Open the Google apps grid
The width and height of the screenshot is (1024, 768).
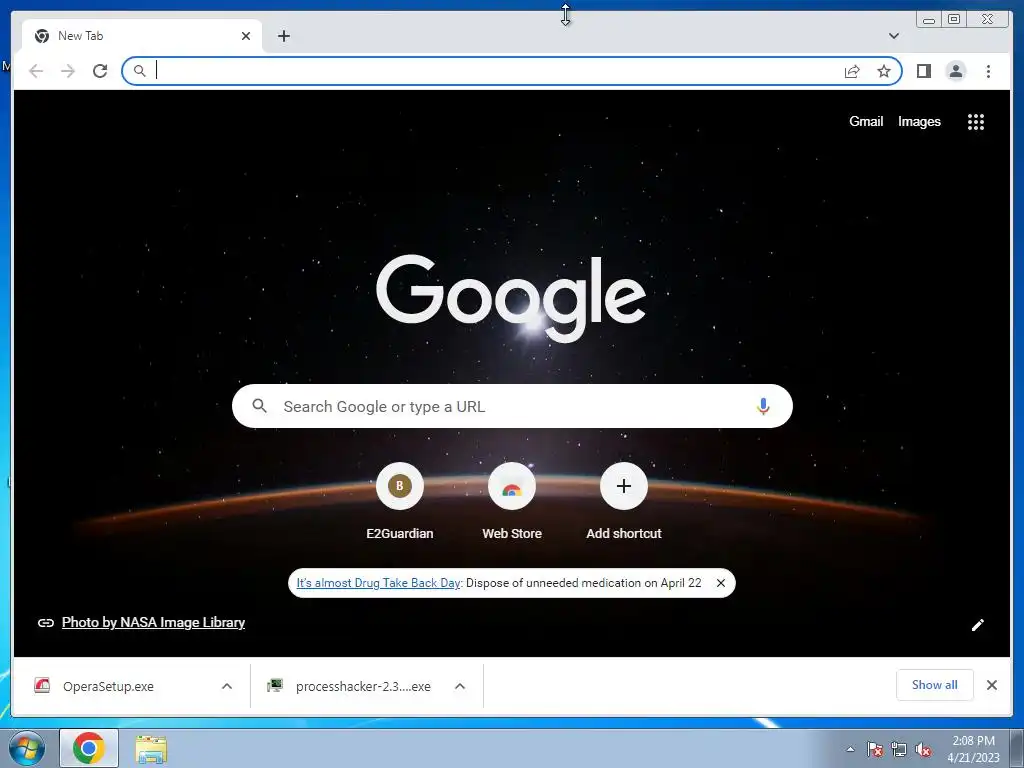pos(976,121)
